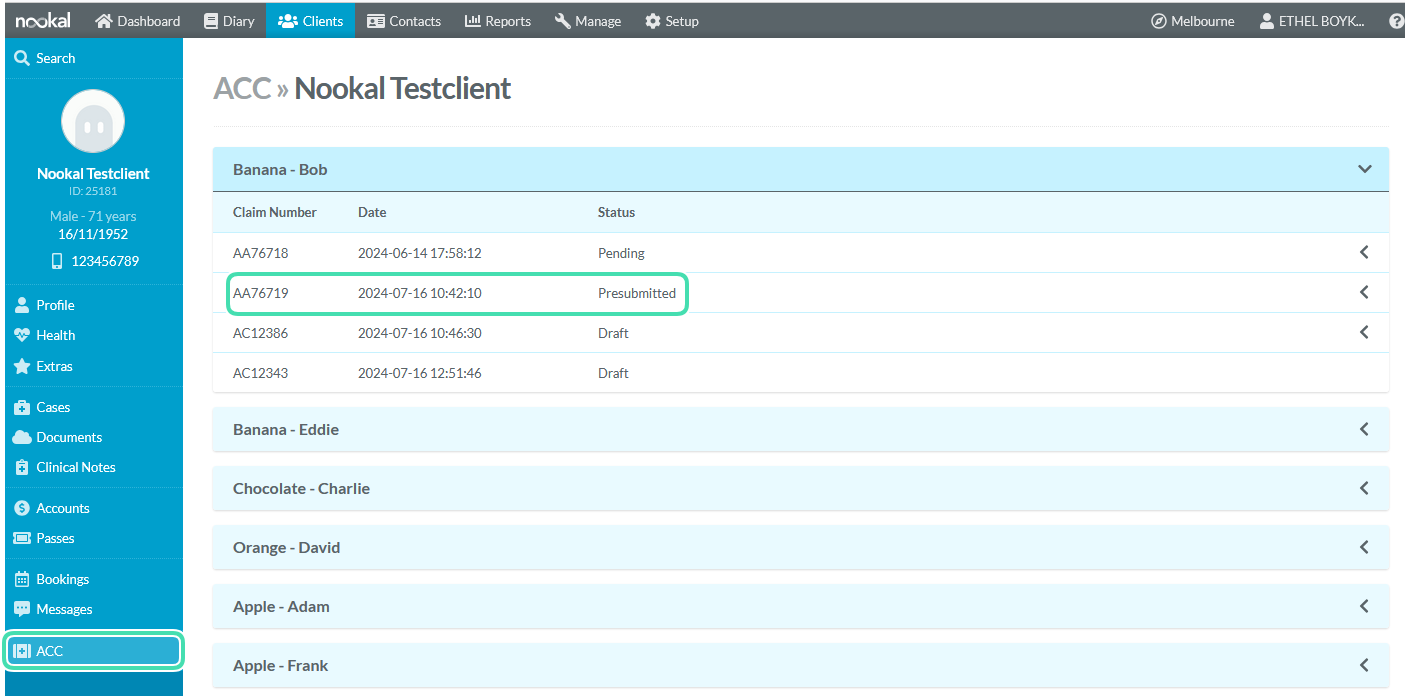The width and height of the screenshot is (1405, 696).
Task: Open client Search in sidebar
Action: pyautogui.click(x=92, y=58)
